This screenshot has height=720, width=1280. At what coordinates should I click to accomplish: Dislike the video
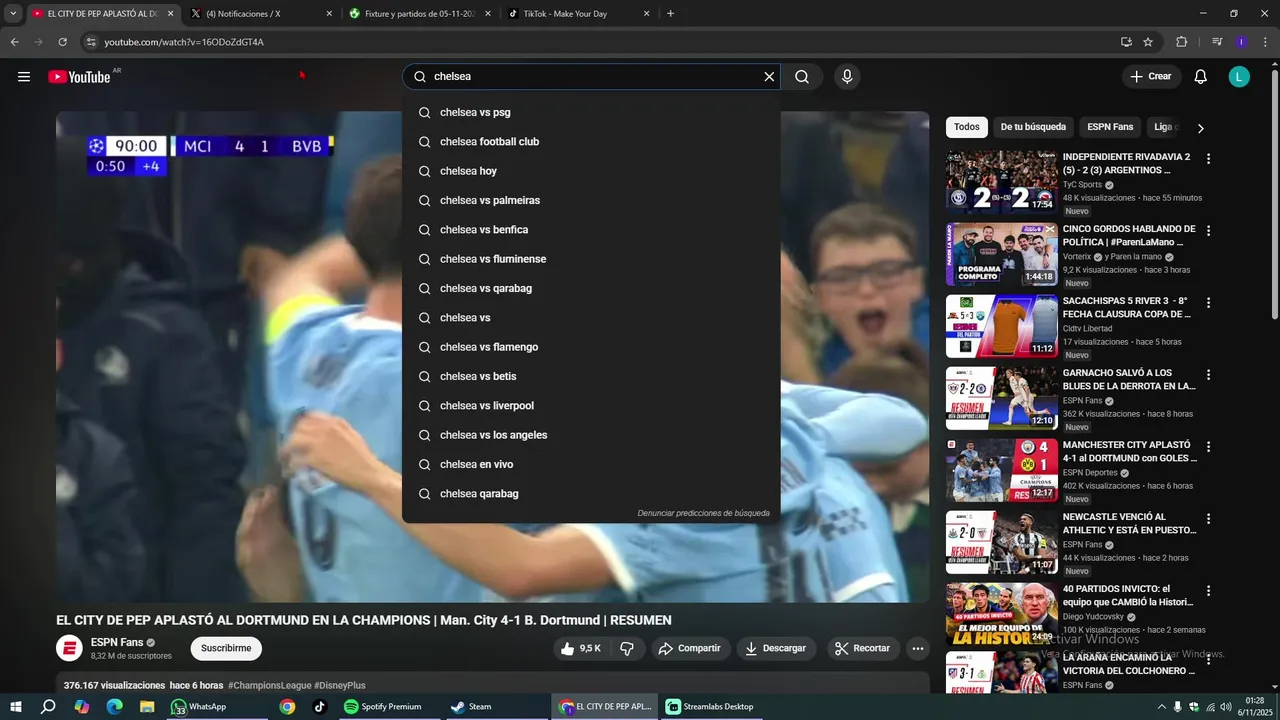[627, 648]
